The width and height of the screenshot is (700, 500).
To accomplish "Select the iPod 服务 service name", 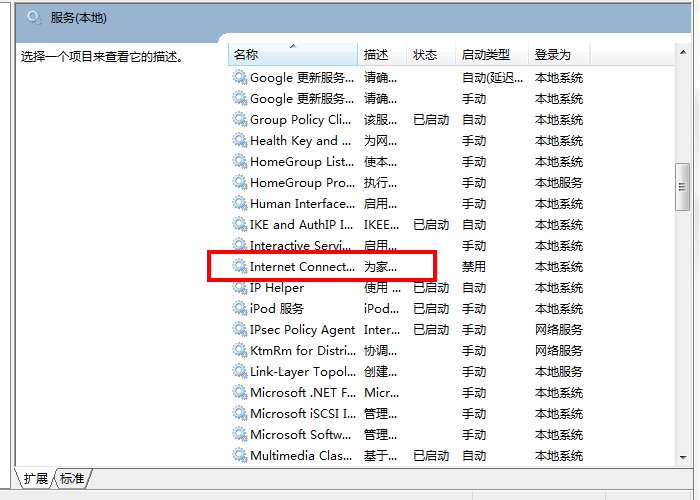I will click(x=277, y=308).
